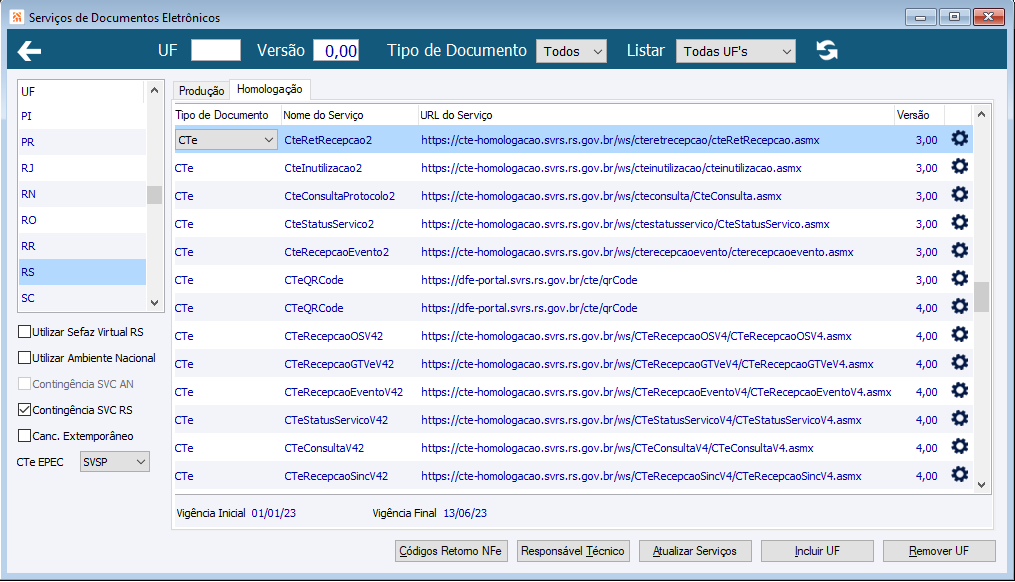Viewport: 1015px width, 582px height.
Task: Toggle Canc. Extemporâneo checkbox
Action: 25,436
